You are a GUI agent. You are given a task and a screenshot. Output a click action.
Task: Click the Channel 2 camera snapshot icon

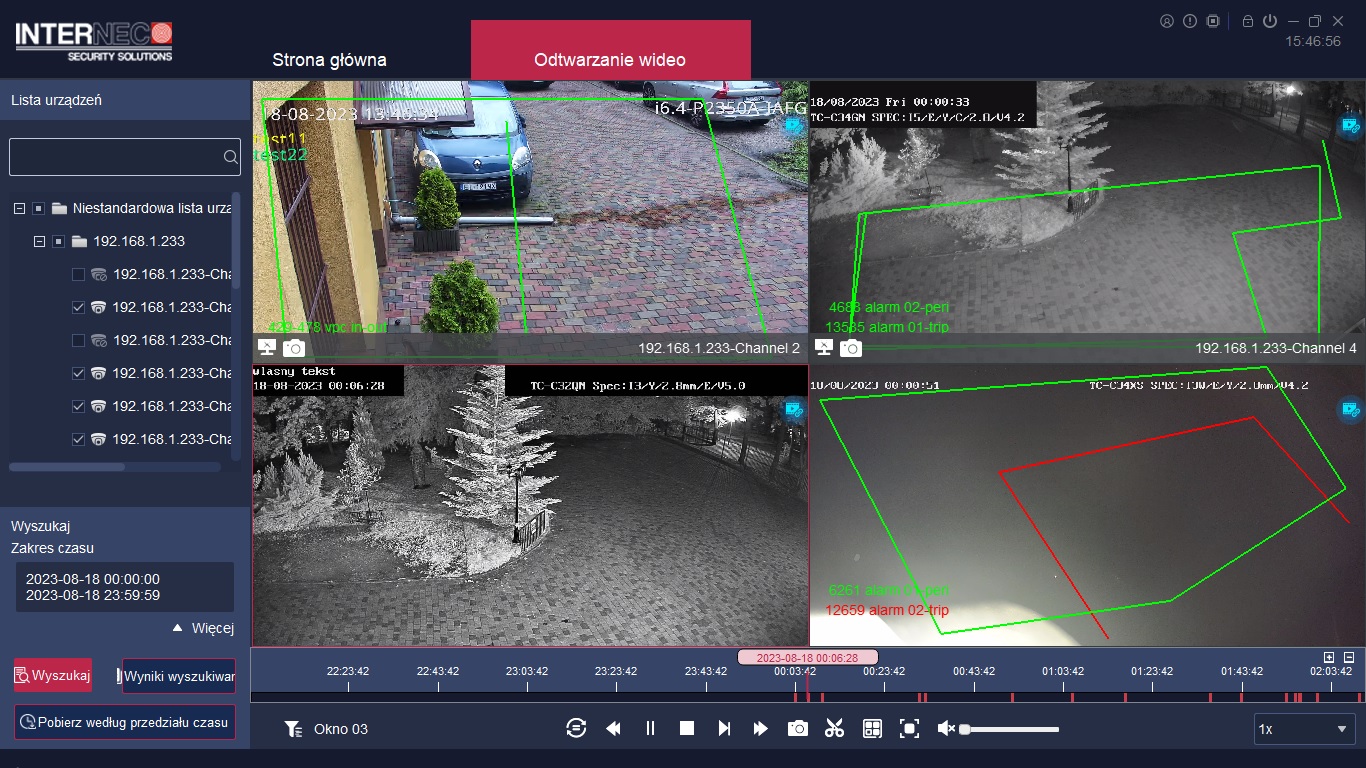[x=294, y=348]
